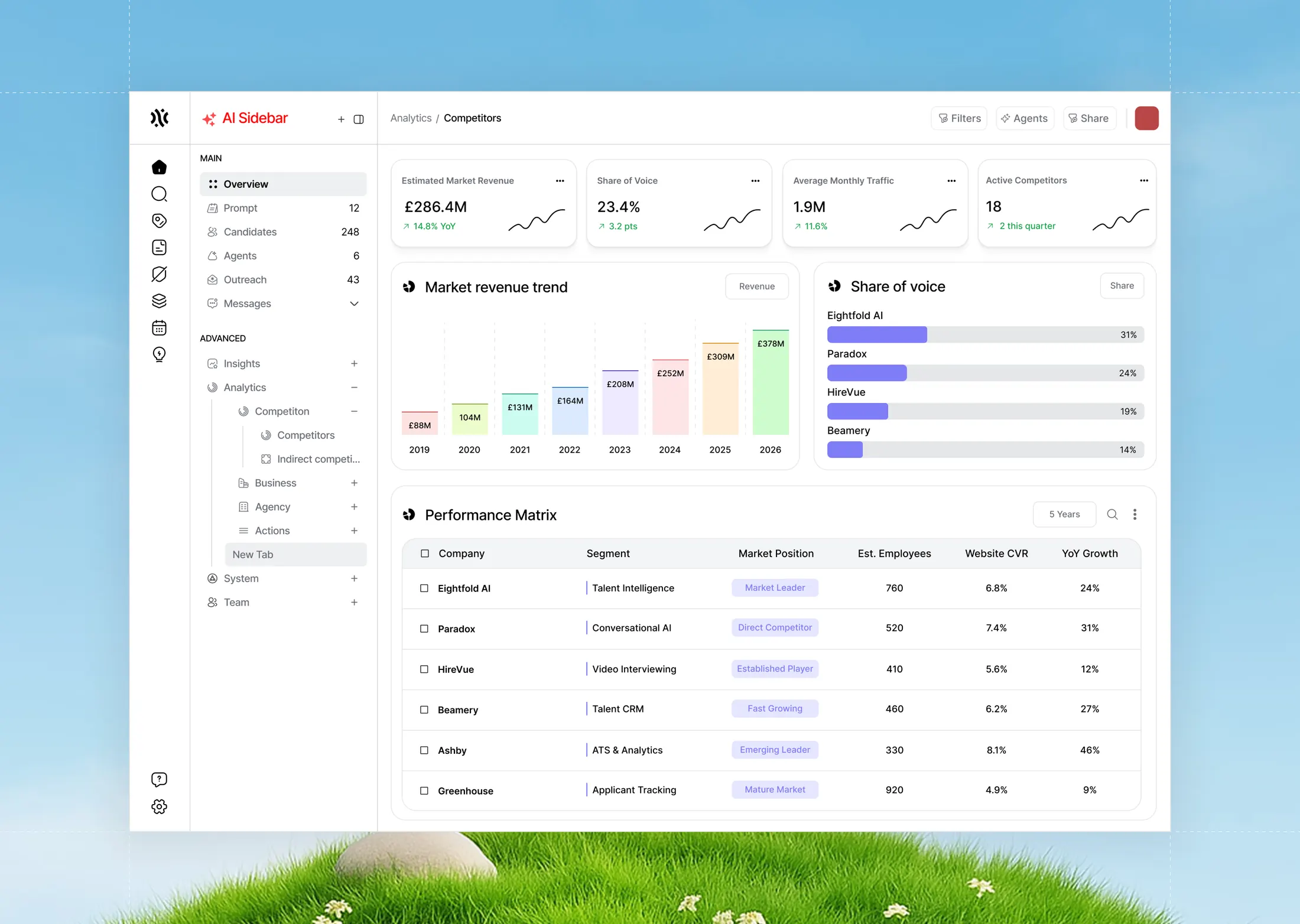This screenshot has height=924, width=1300.
Task: Click the Market Leader position badge
Action: [775, 588]
